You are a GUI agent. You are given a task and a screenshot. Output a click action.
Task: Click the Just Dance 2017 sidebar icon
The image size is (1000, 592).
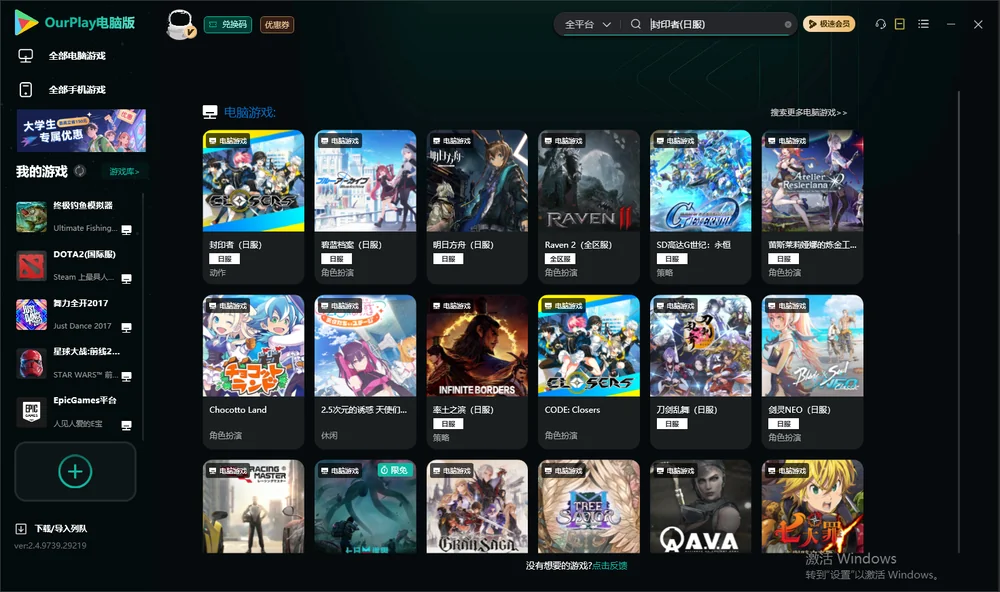[31, 314]
